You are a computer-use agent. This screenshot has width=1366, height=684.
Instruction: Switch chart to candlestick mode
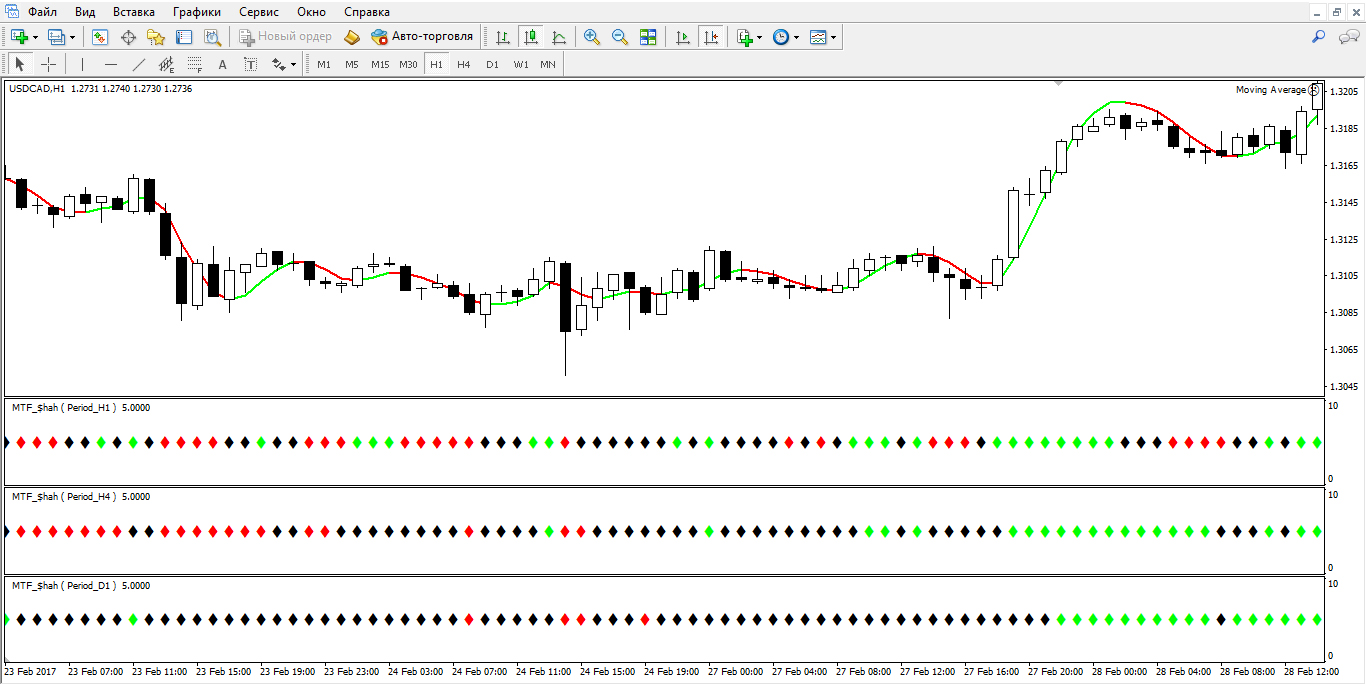[530, 37]
